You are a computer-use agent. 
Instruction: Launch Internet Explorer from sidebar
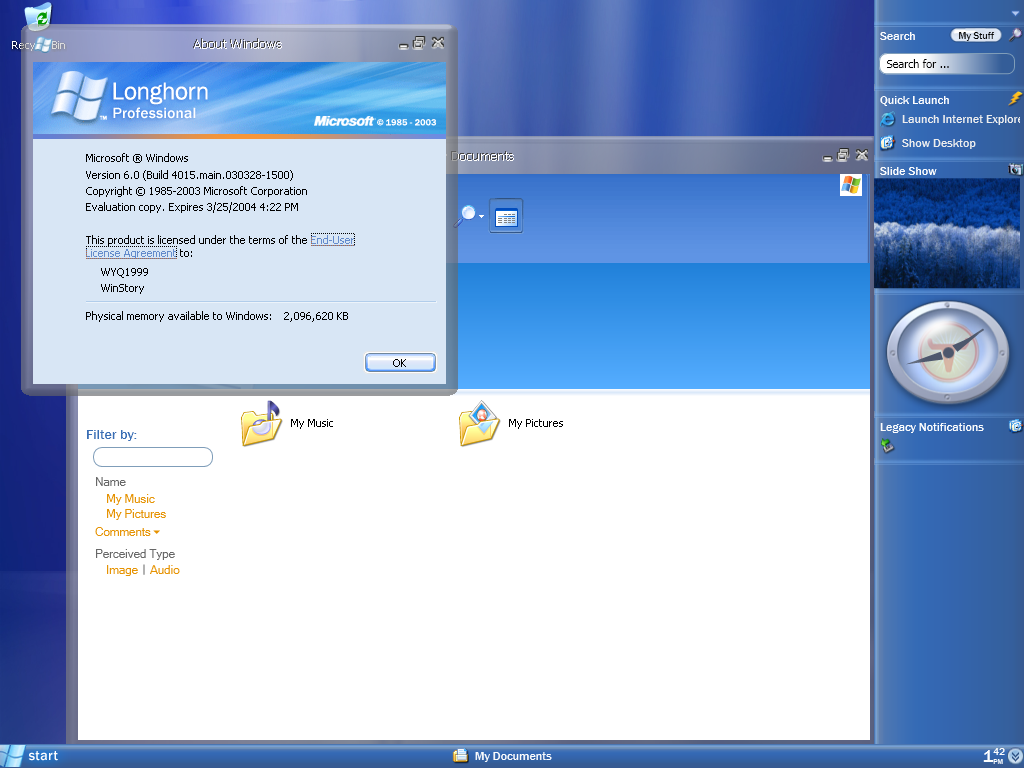[951, 120]
